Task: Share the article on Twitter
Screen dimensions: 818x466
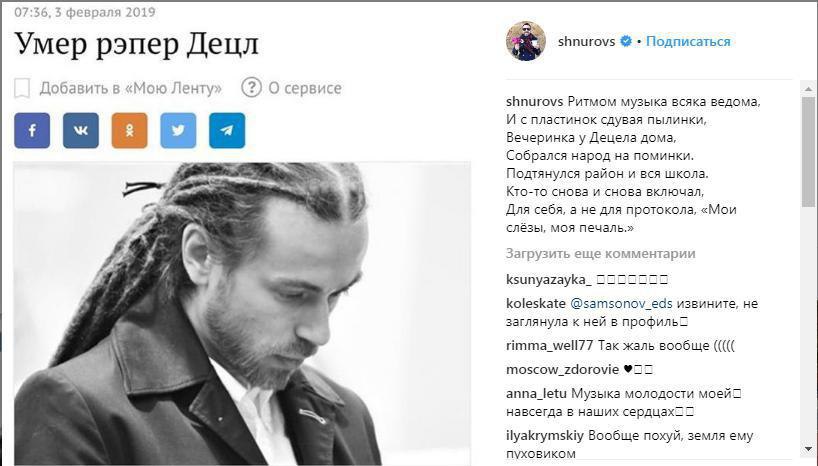Action: (178, 130)
